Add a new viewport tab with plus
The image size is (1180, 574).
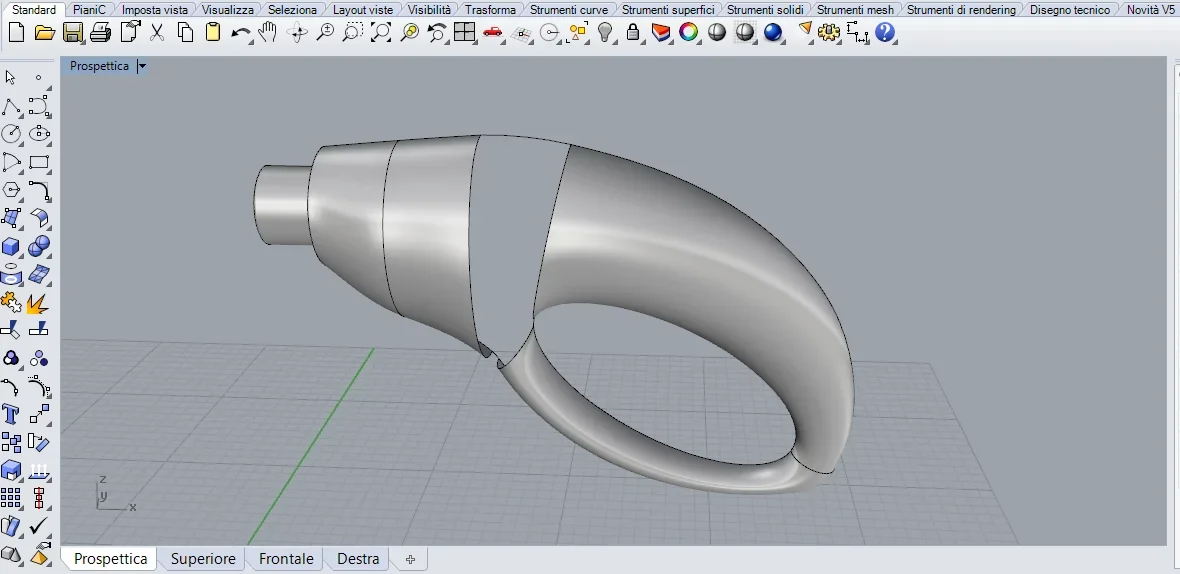click(410, 559)
